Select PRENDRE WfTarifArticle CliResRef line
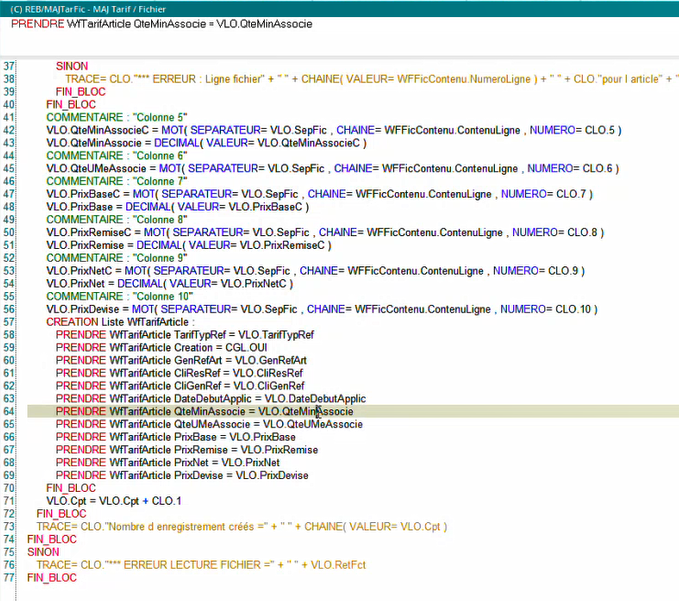The image size is (679, 601). pyautogui.click(x=179, y=373)
